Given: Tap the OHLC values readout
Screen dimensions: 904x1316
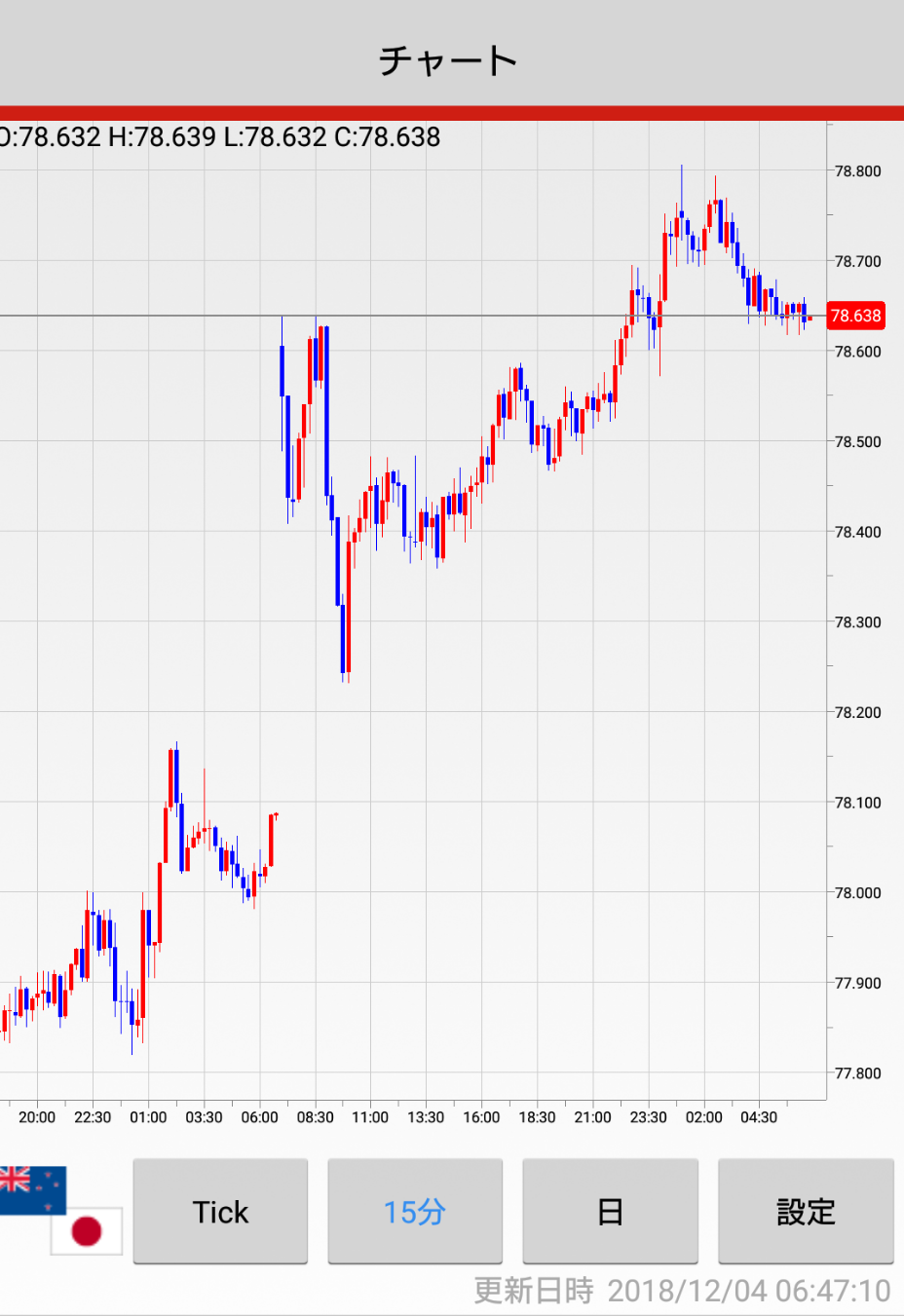Looking at the screenshot, I should pos(220,137).
